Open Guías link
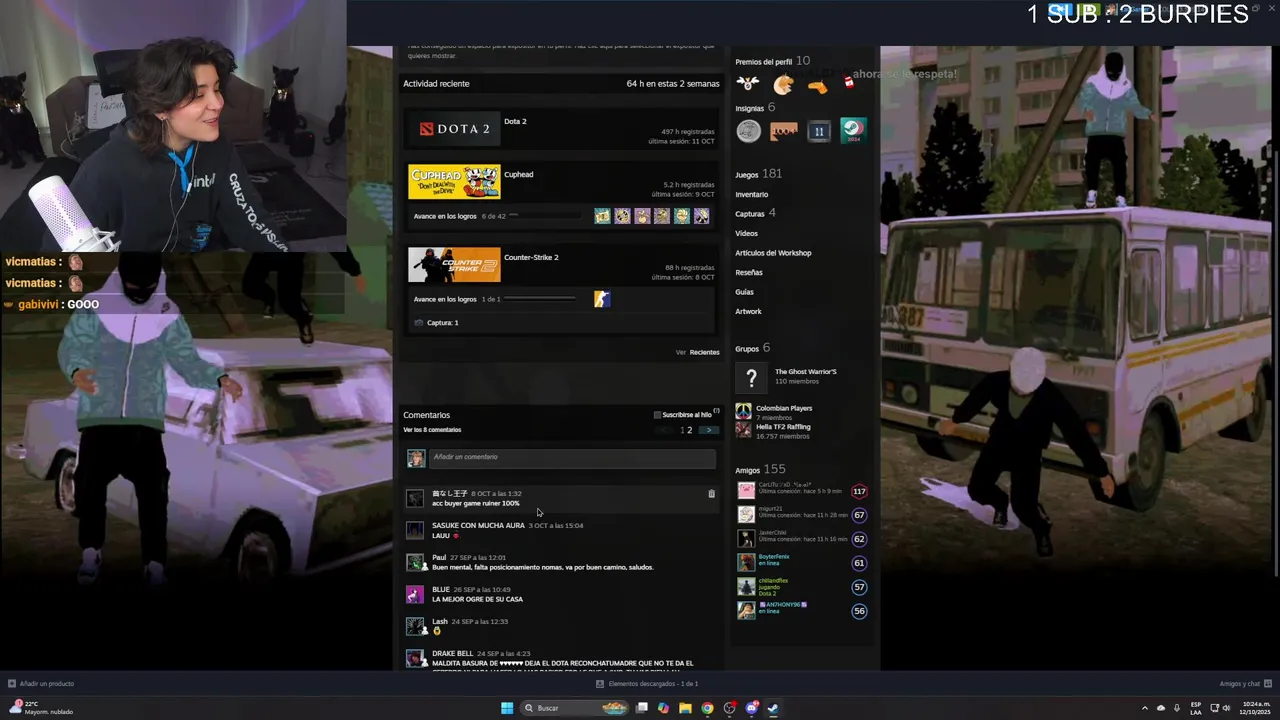Viewport: 1280px width, 720px height. (x=745, y=292)
